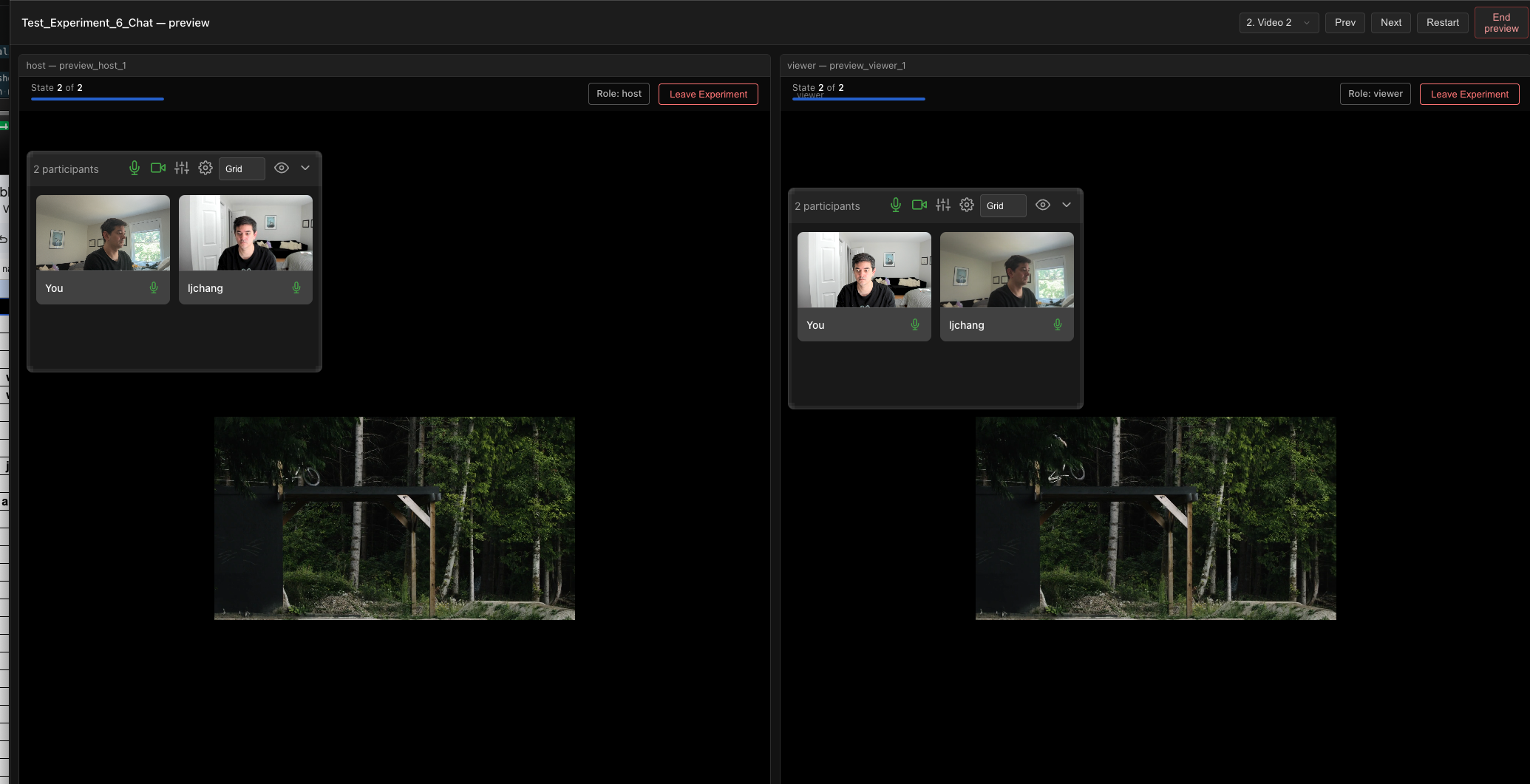Click '2 participants' label in host panel
The height and width of the screenshot is (784, 1530).
click(66, 169)
